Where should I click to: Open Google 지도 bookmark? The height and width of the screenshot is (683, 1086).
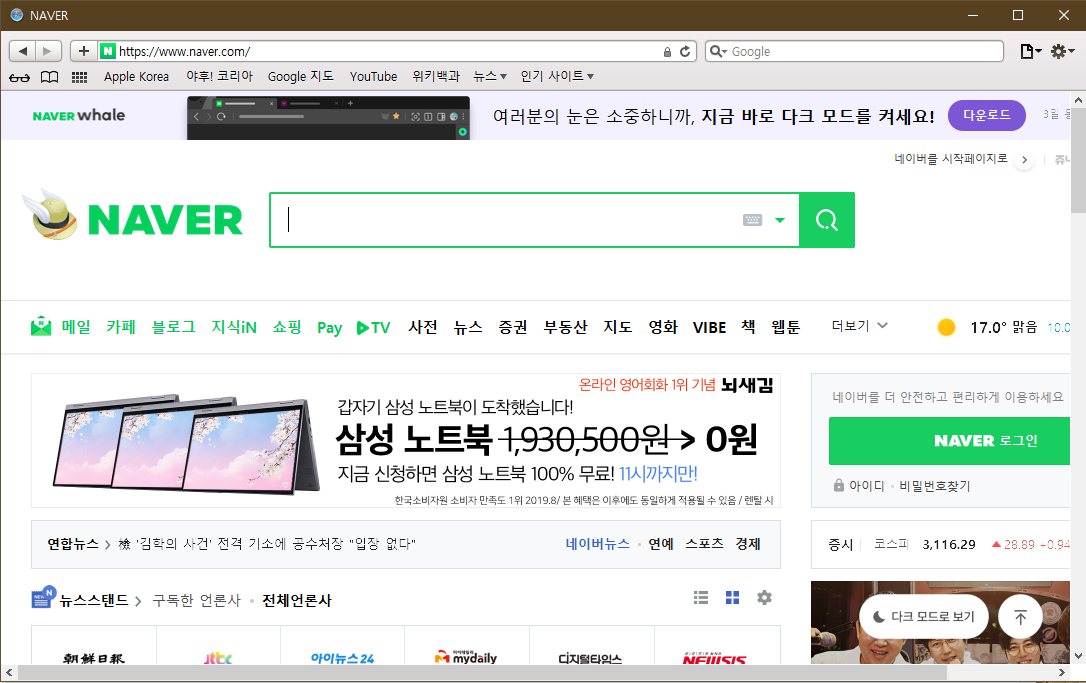pos(301,76)
